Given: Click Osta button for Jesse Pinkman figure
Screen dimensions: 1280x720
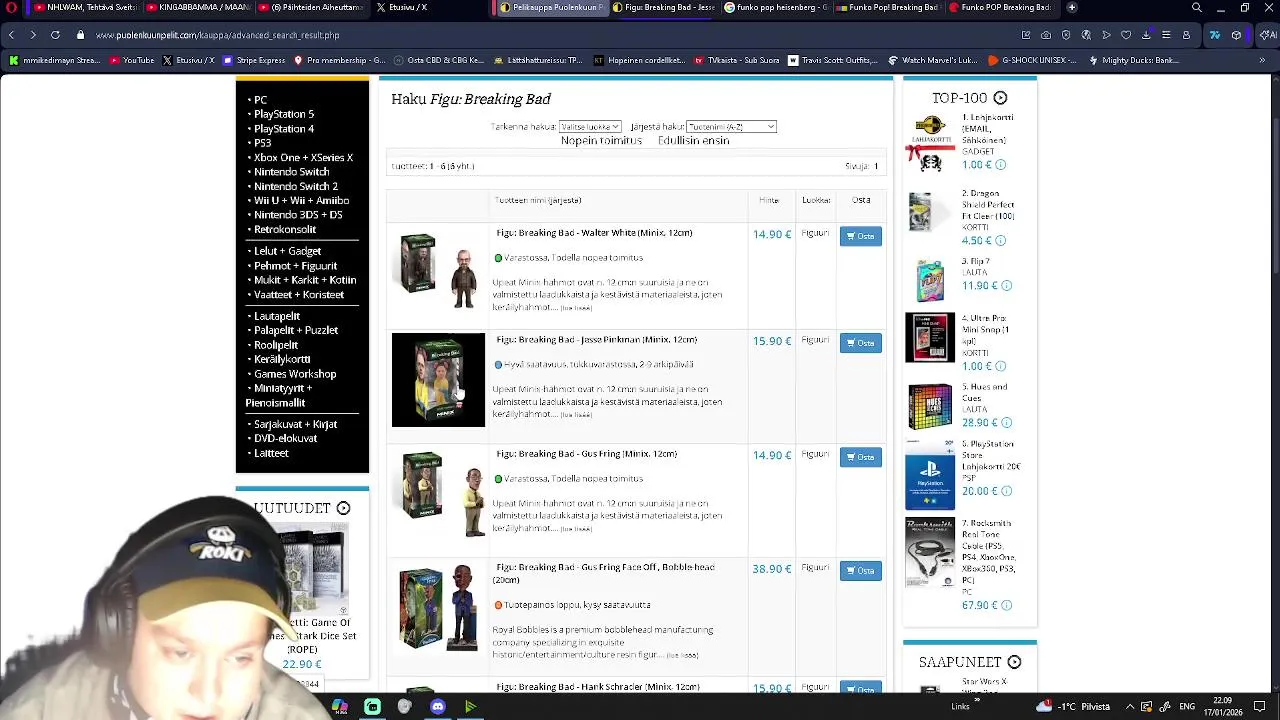Looking at the screenshot, I should tap(860, 343).
